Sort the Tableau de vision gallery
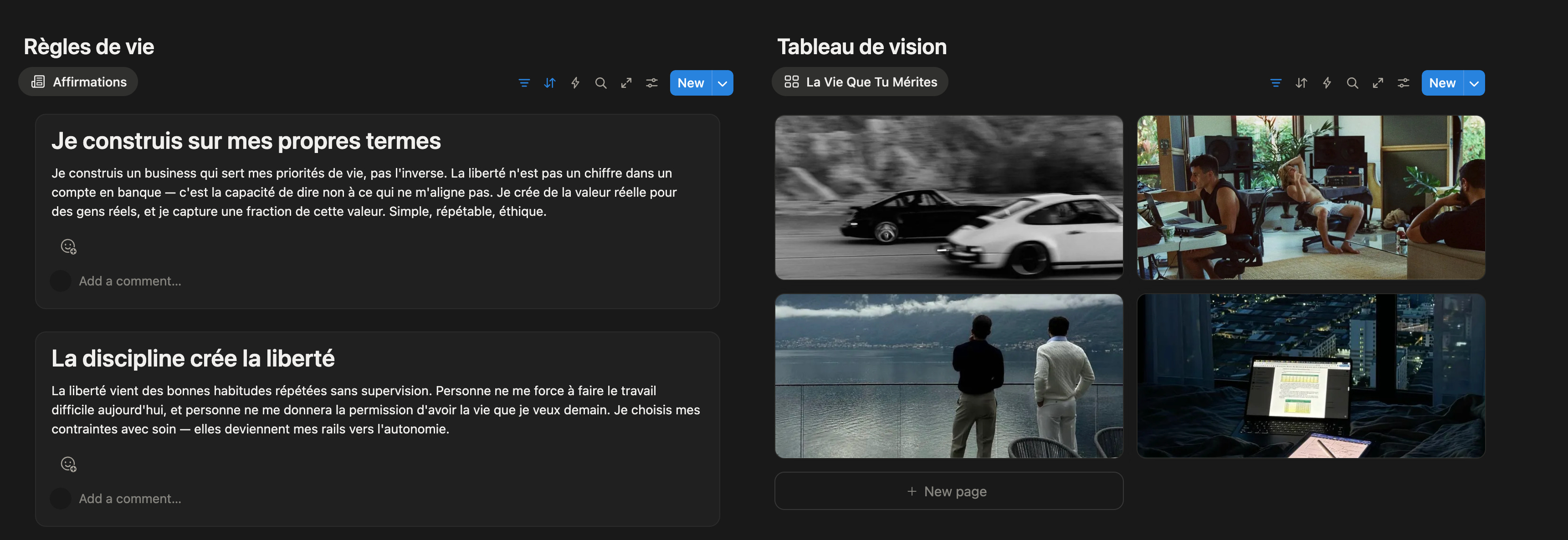The height and width of the screenshot is (540, 1568). [1302, 83]
